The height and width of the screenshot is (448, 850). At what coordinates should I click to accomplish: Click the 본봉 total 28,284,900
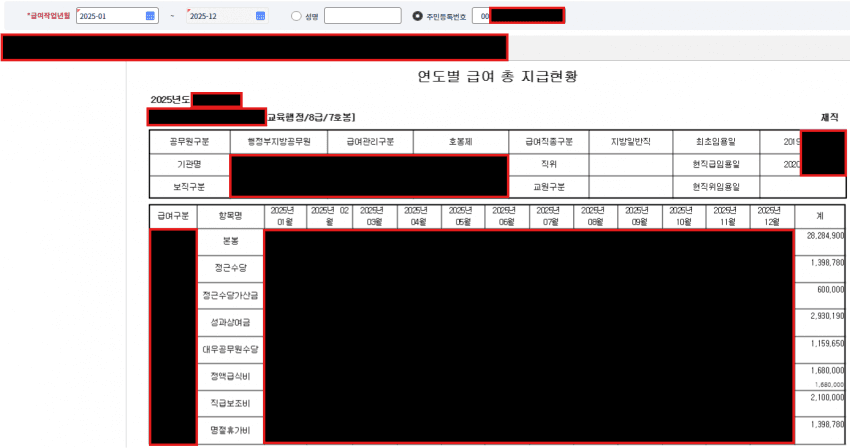click(x=825, y=236)
